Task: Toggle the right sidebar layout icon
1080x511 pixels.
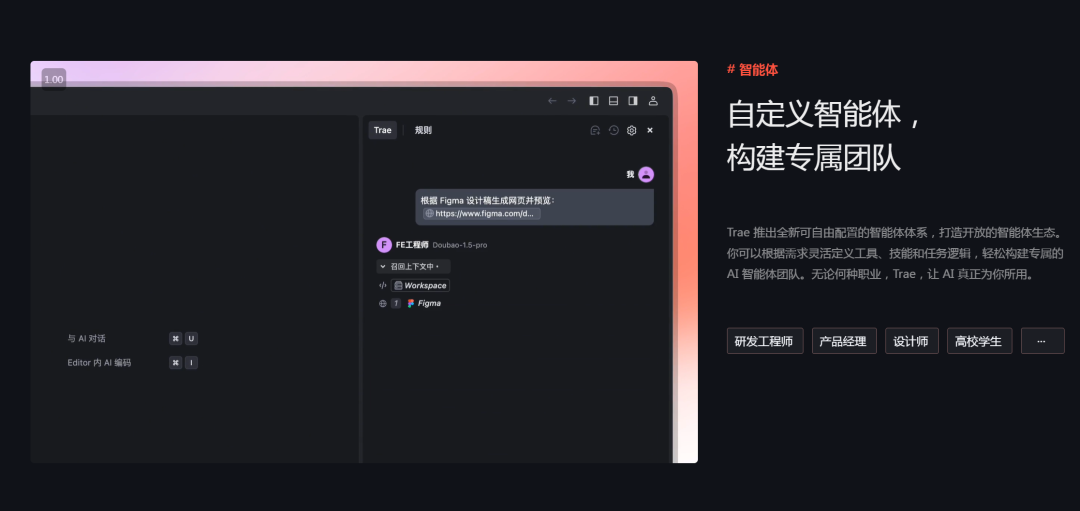Action: click(x=632, y=101)
